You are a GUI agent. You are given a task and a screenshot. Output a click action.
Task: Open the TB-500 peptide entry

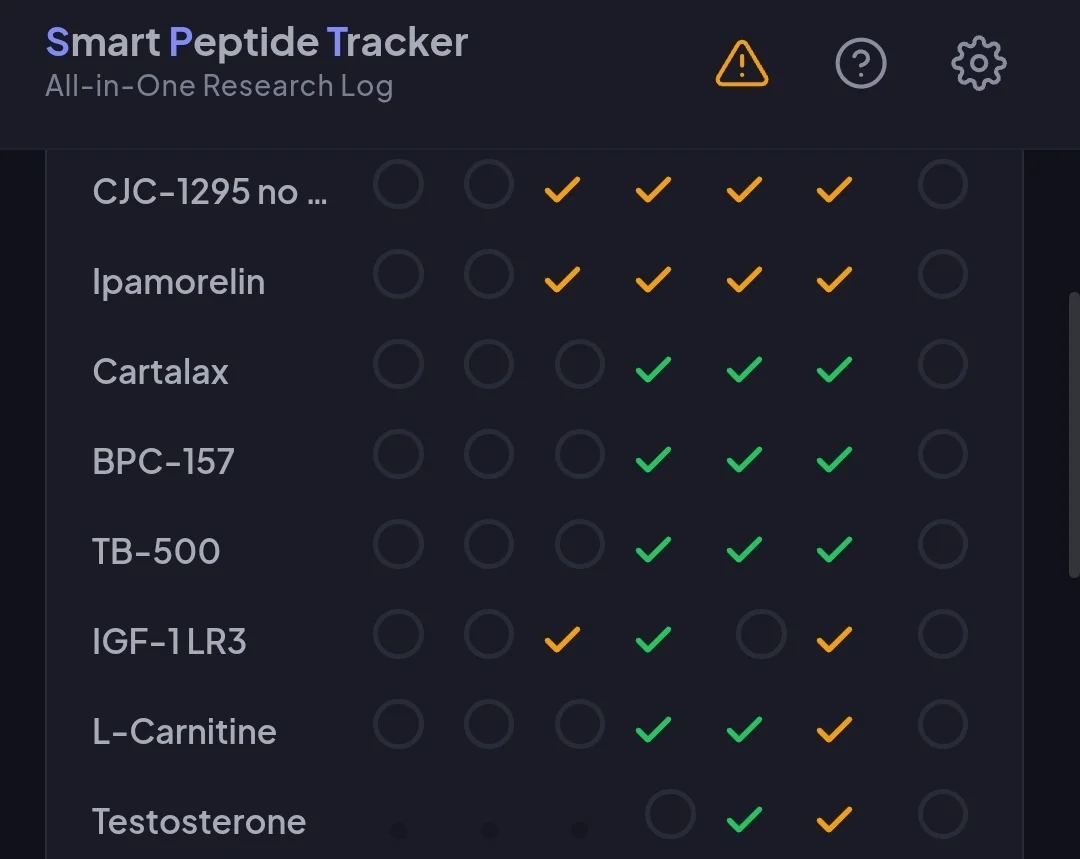156,551
